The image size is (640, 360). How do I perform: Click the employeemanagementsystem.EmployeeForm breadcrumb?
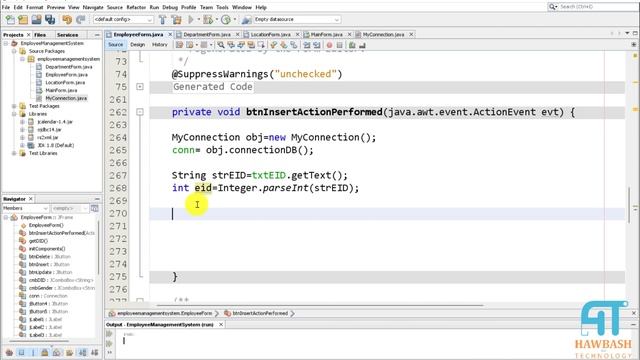164,313
